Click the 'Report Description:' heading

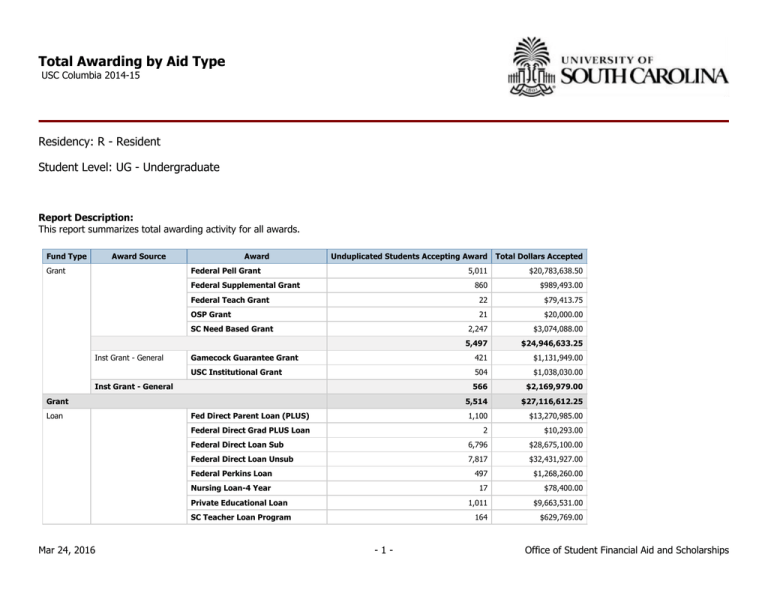click(x=86, y=217)
